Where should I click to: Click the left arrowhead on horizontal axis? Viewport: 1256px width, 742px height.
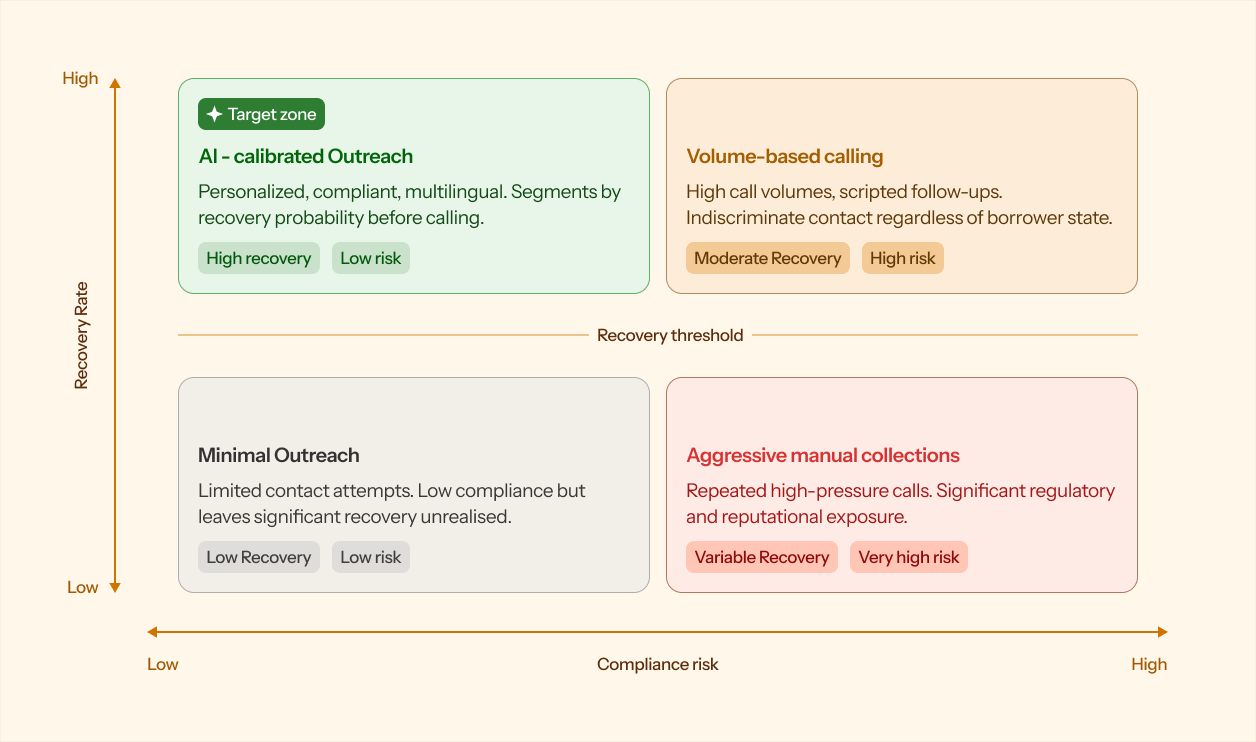pos(153,632)
